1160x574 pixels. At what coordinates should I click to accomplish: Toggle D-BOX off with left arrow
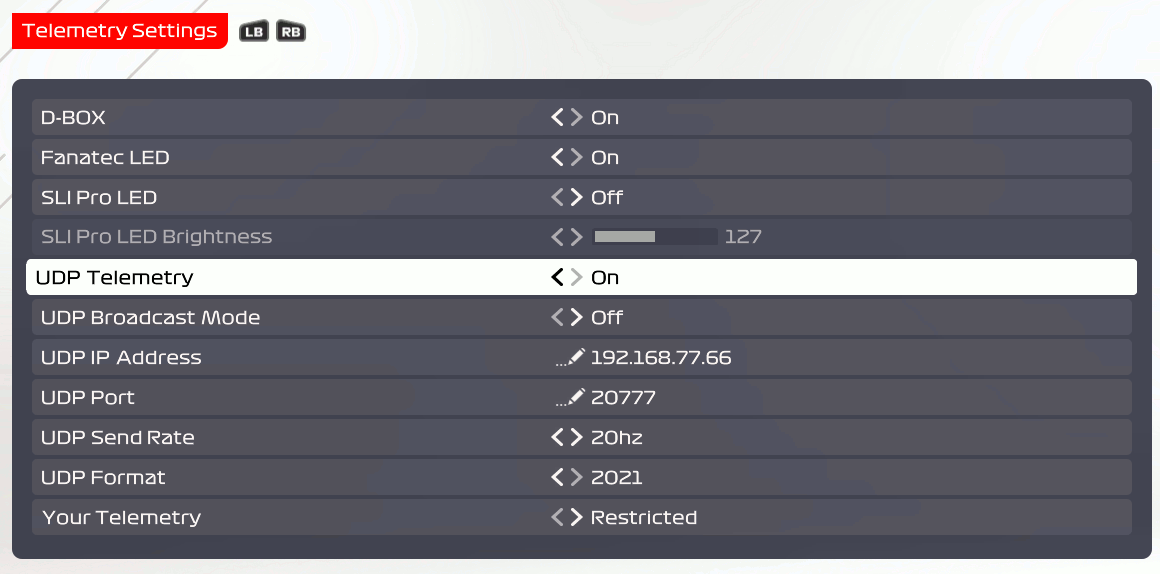click(x=558, y=118)
